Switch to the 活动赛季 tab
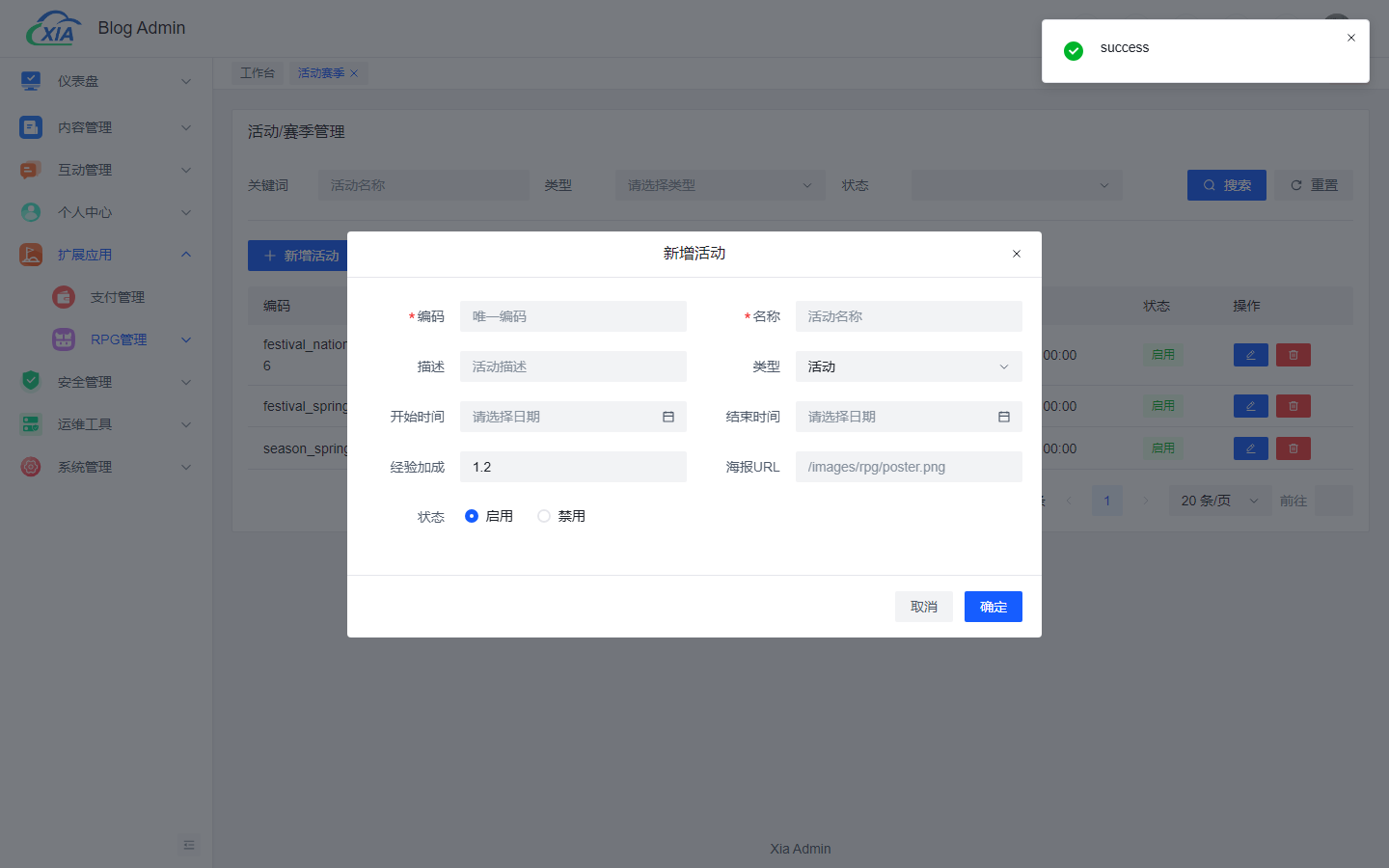Image resolution: width=1389 pixels, height=868 pixels. coord(320,73)
